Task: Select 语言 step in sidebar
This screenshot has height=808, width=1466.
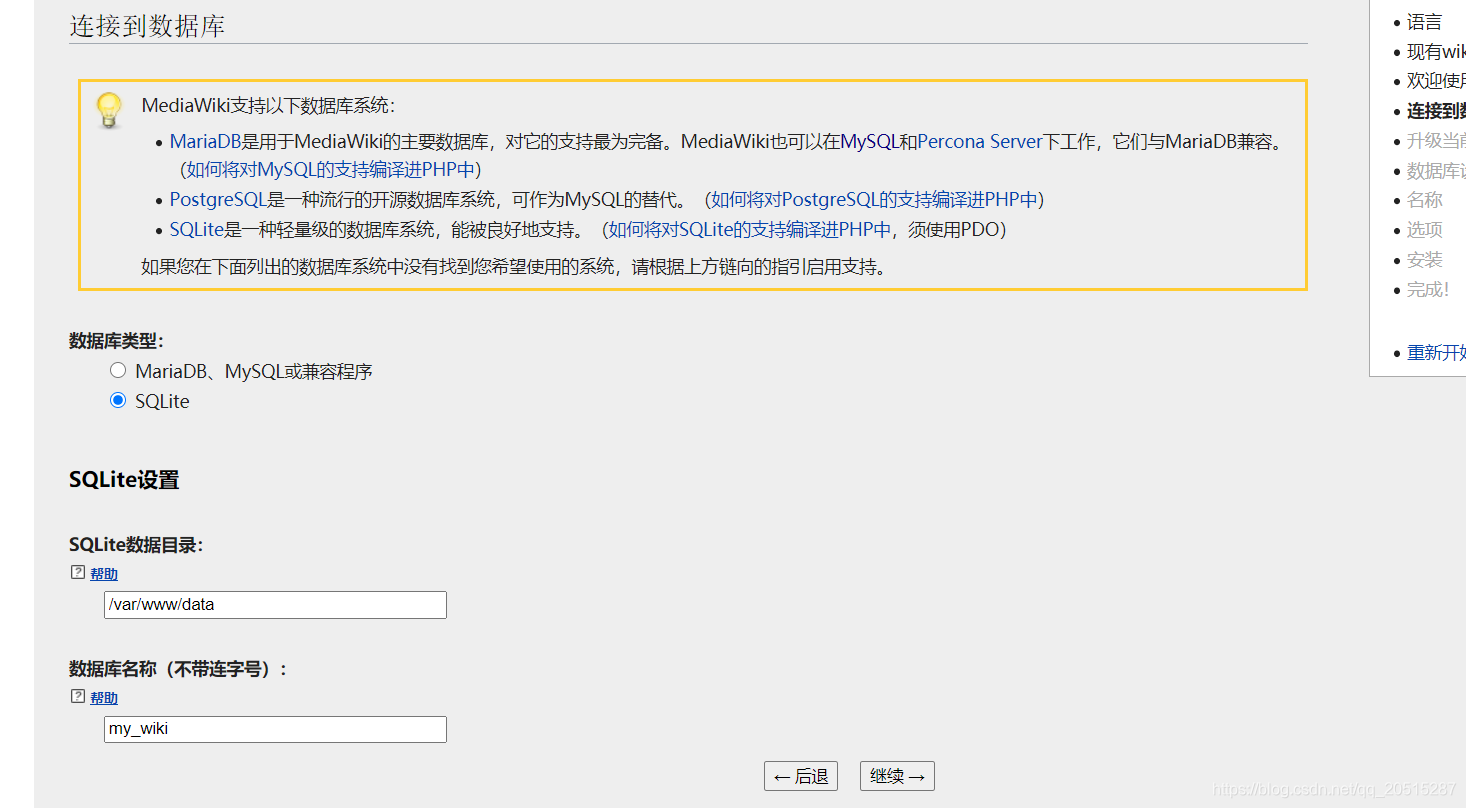Action: coord(1424,22)
